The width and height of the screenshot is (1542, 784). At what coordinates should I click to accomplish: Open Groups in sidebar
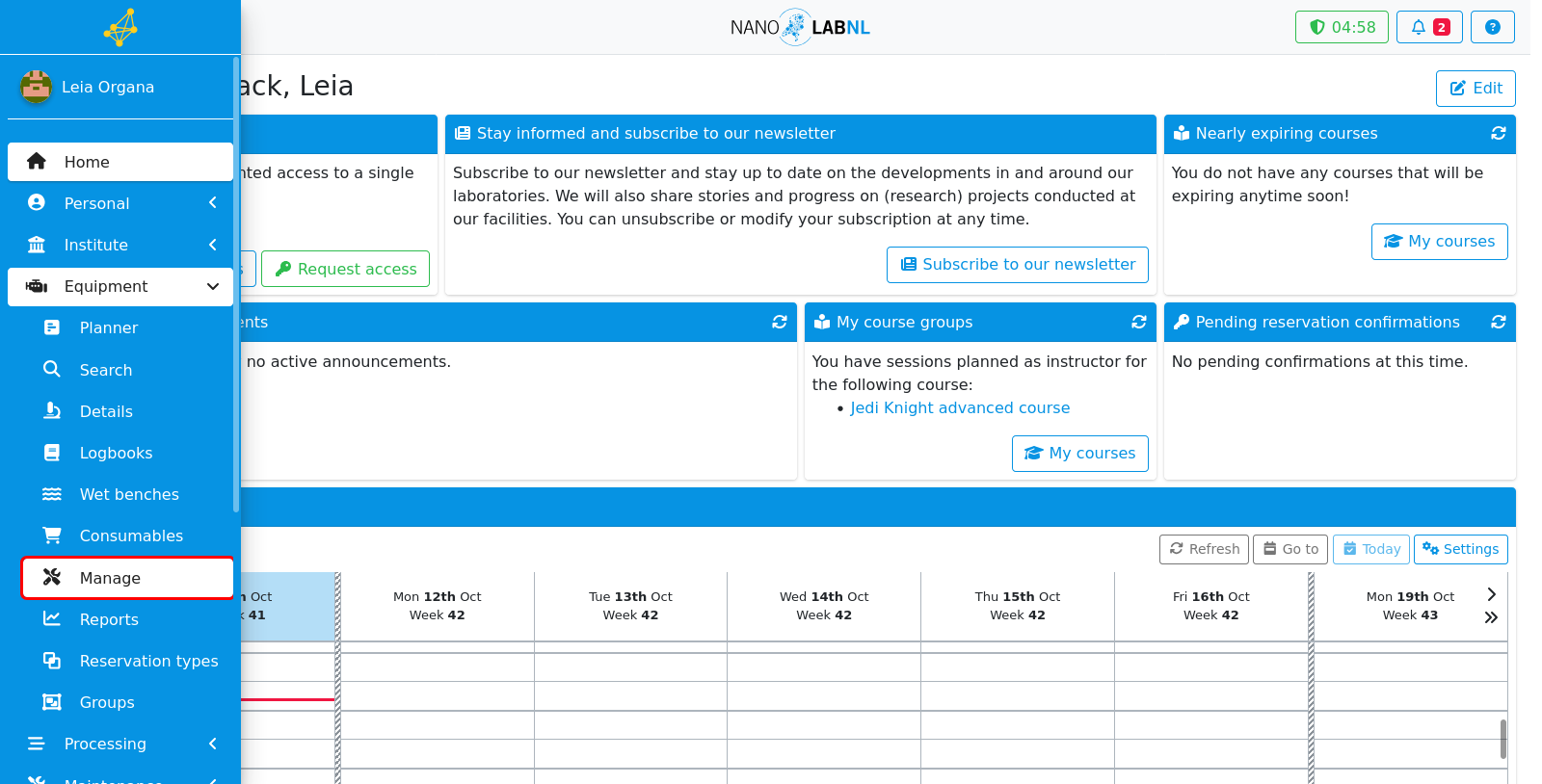(127, 702)
